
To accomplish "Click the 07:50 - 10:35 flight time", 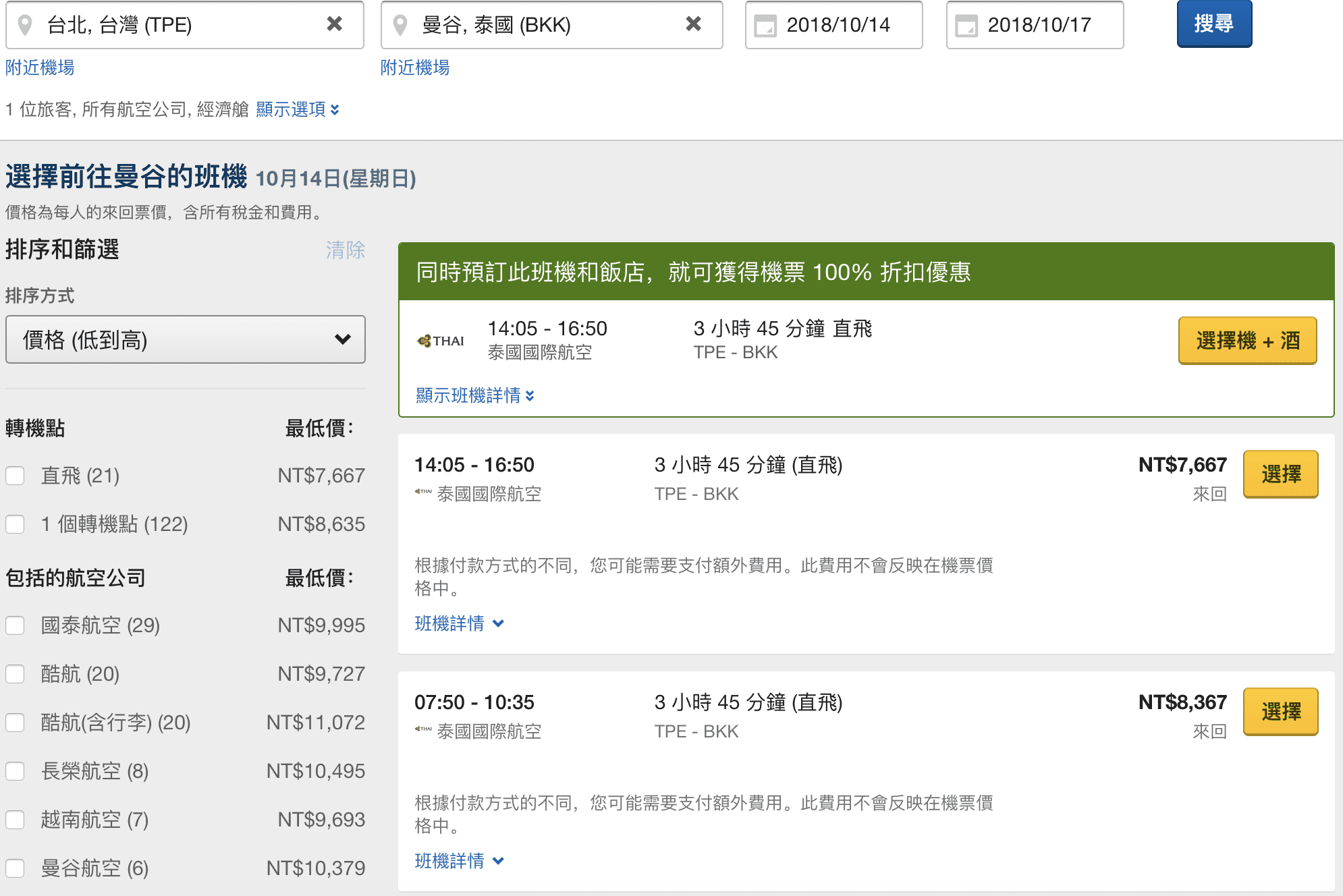I will click(474, 702).
